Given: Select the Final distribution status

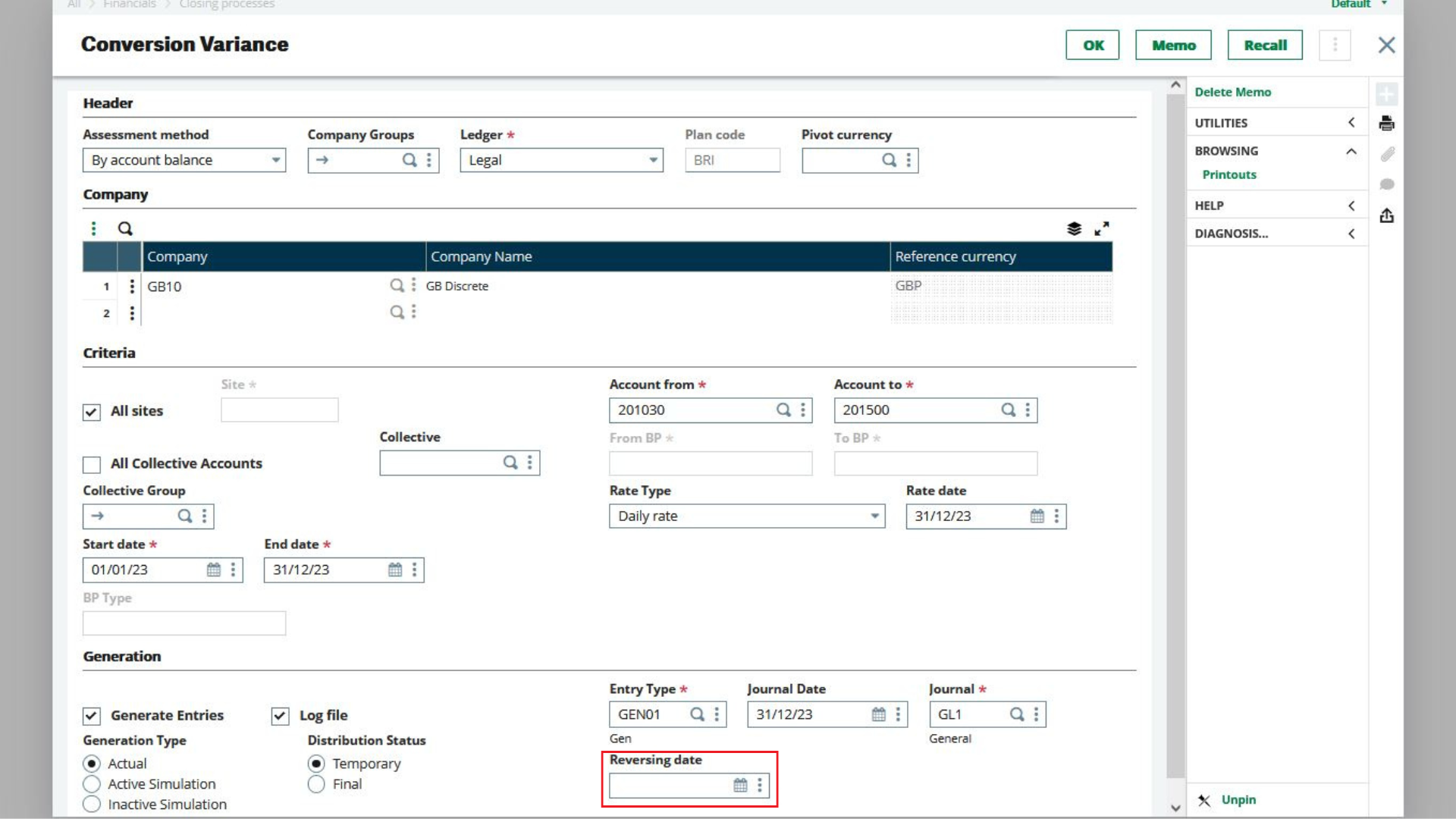Looking at the screenshot, I should click(315, 784).
